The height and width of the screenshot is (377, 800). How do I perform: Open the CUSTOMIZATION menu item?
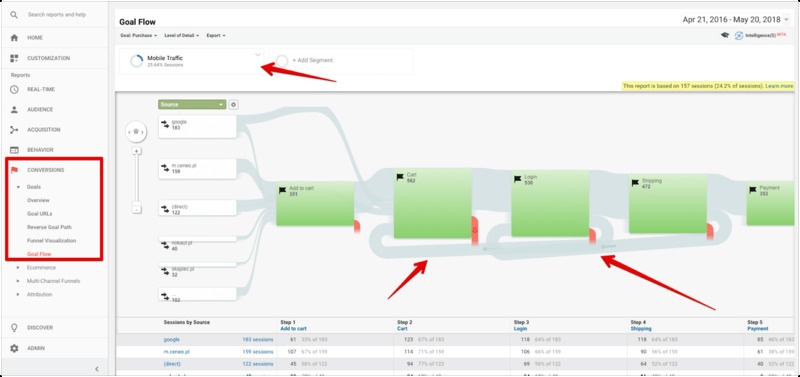(x=49, y=58)
